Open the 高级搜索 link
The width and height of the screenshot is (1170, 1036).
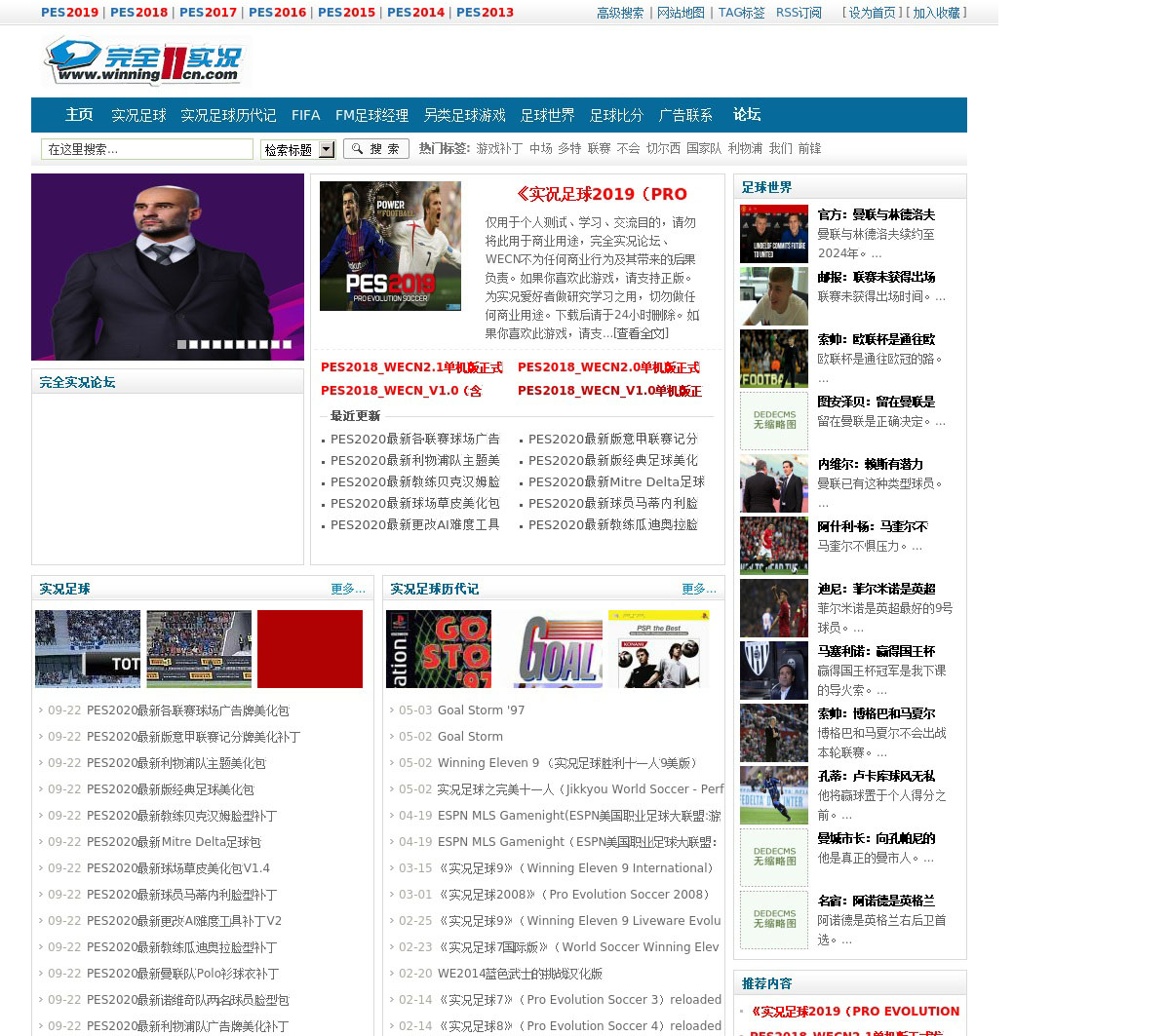[x=620, y=13]
